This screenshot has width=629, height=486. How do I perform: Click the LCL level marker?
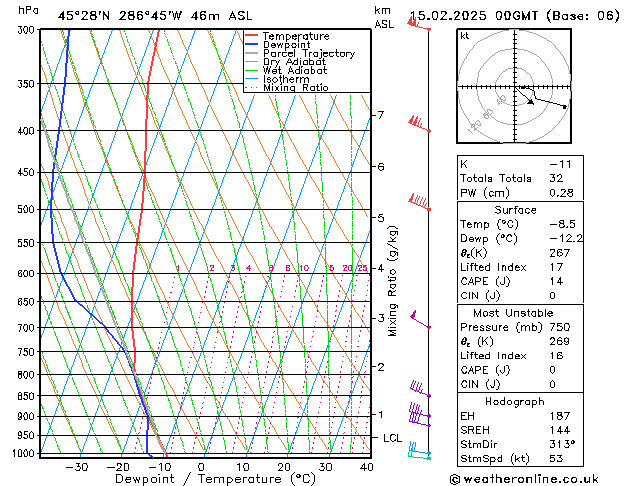(392, 438)
